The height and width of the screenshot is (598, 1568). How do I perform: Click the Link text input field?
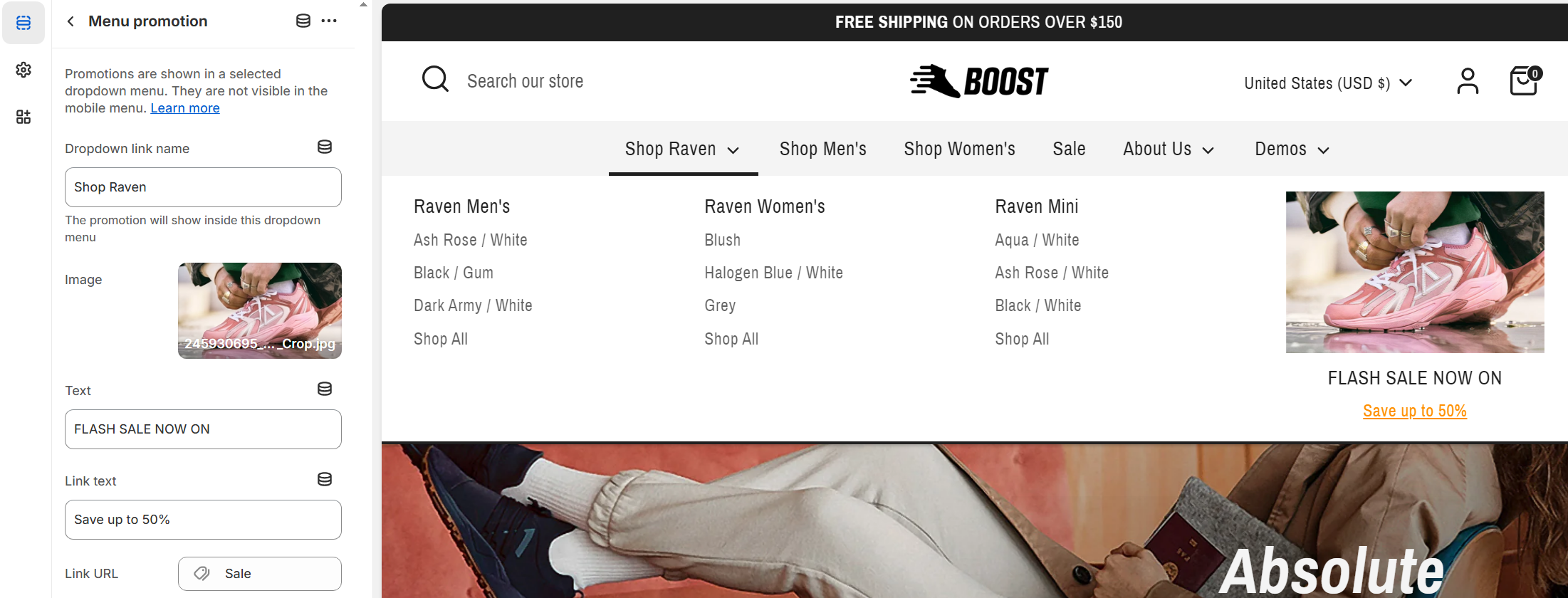click(203, 520)
